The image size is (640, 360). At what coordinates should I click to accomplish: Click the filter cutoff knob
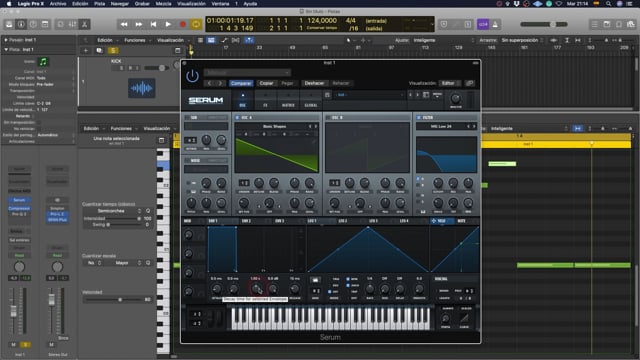pos(438,183)
